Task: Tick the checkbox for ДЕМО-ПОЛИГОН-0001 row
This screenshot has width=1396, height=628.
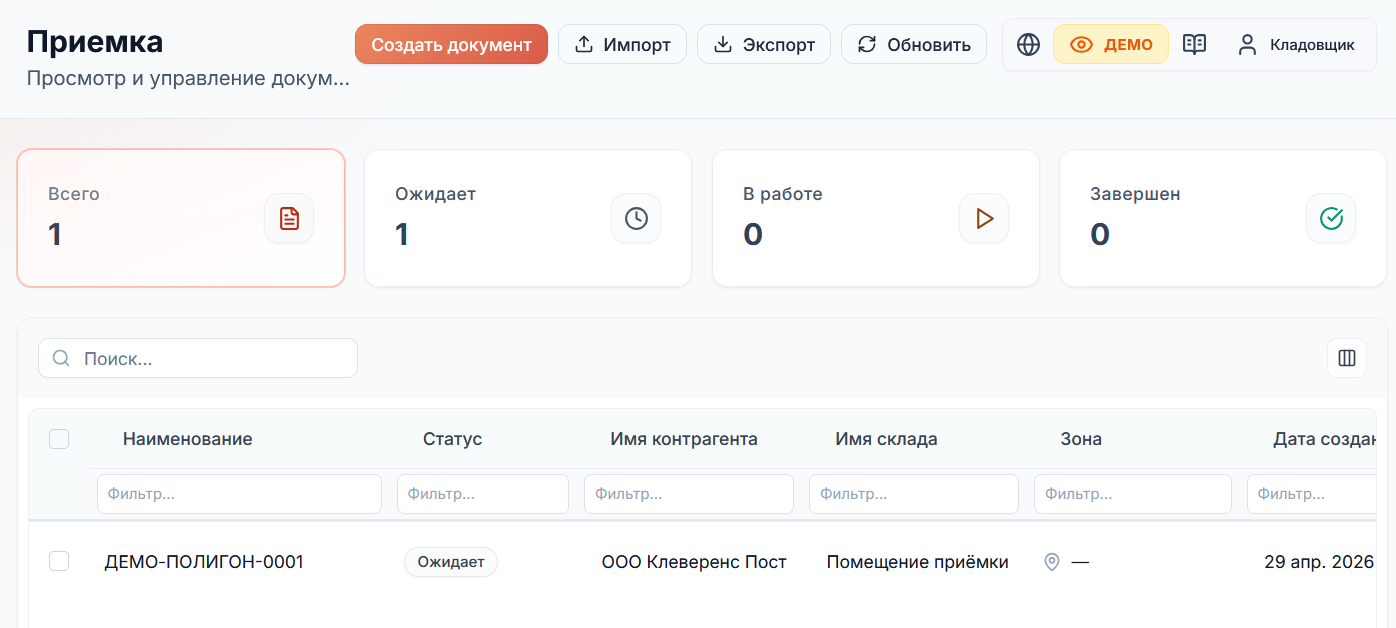Action: (x=59, y=561)
